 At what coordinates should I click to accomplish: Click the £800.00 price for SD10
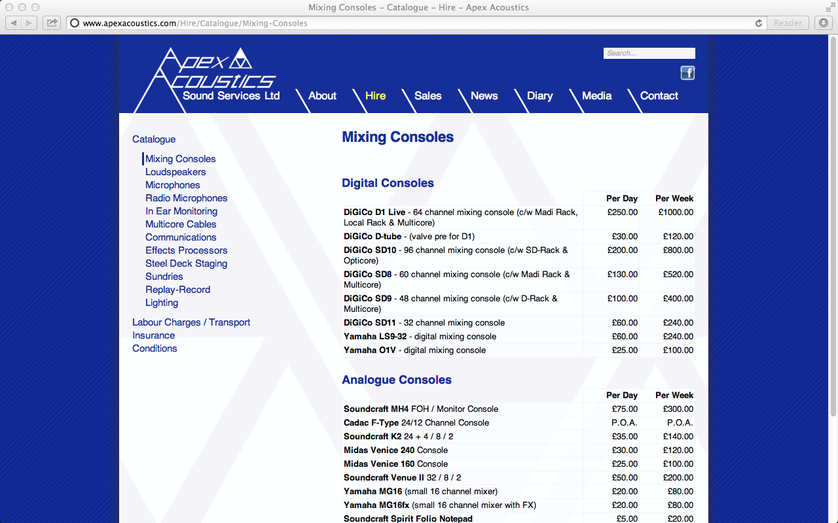(x=678, y=250)
